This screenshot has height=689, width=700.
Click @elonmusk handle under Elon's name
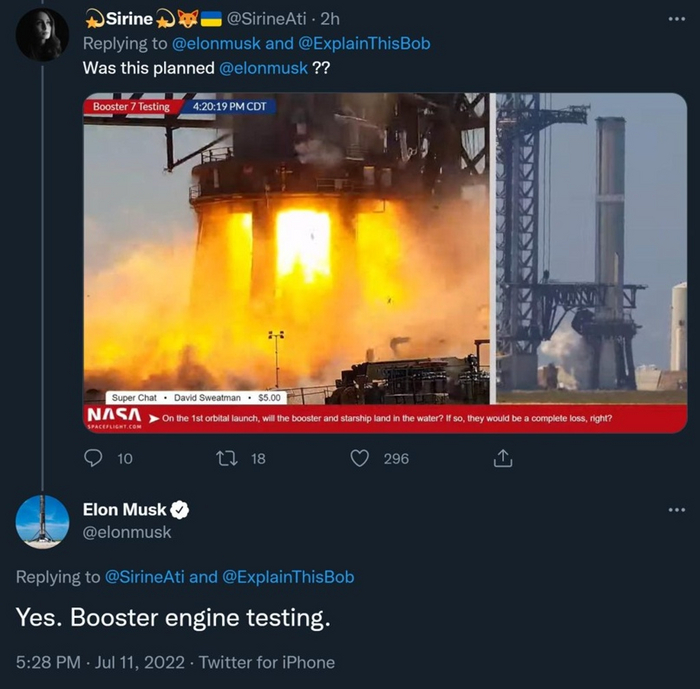click(x=127, y=533)
